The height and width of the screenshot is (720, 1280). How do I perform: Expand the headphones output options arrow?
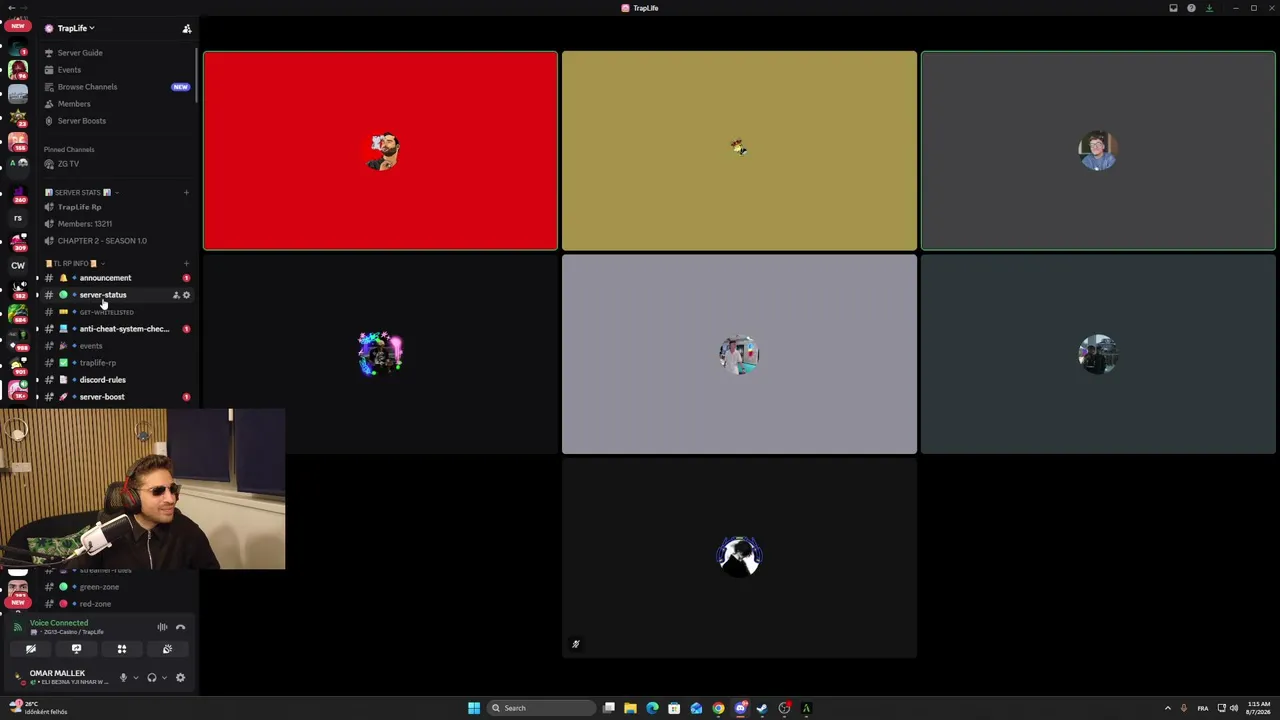coord(164,678)
